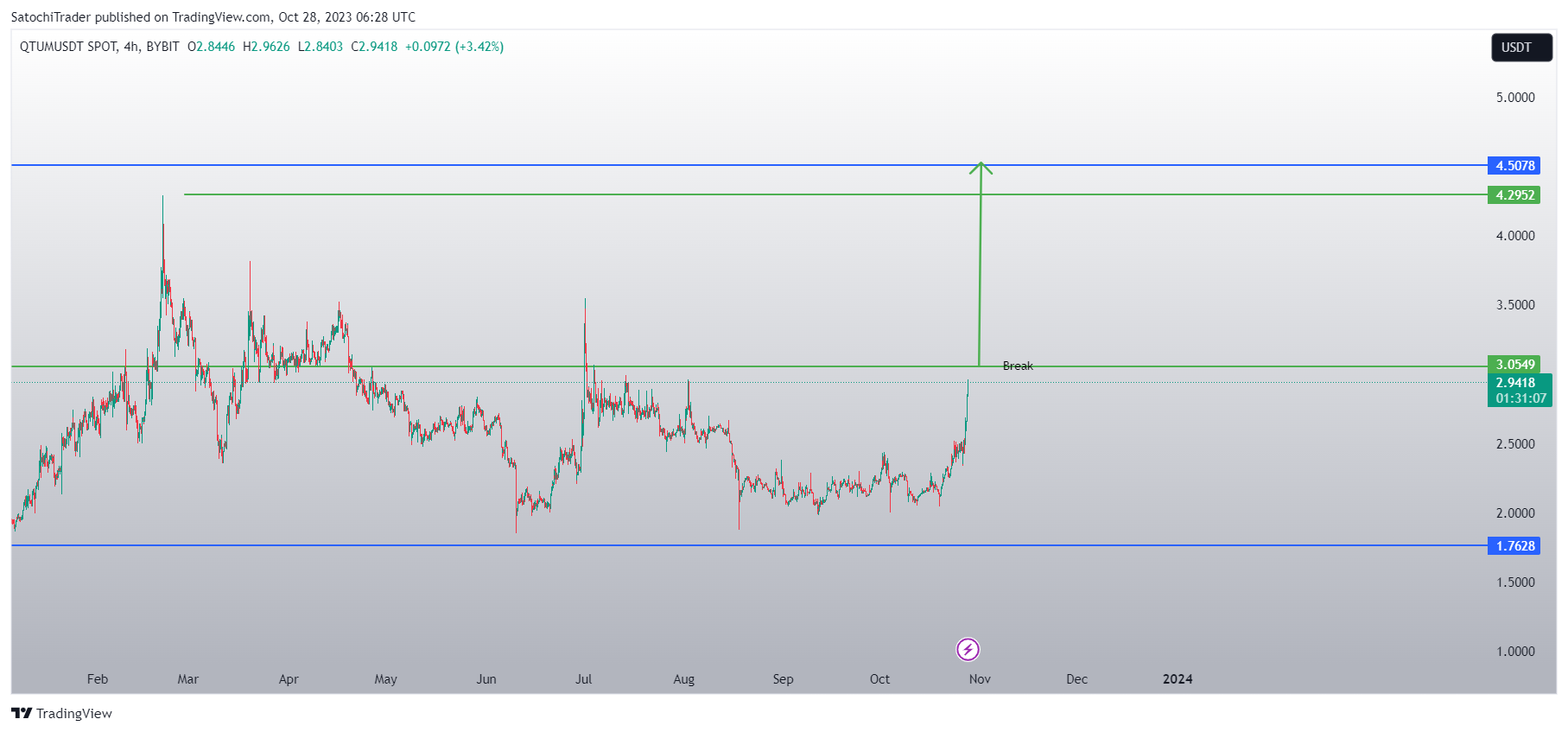Click the 1.0000 price axis label
The image size is (1568, 732).
(x=1515, y=652)
